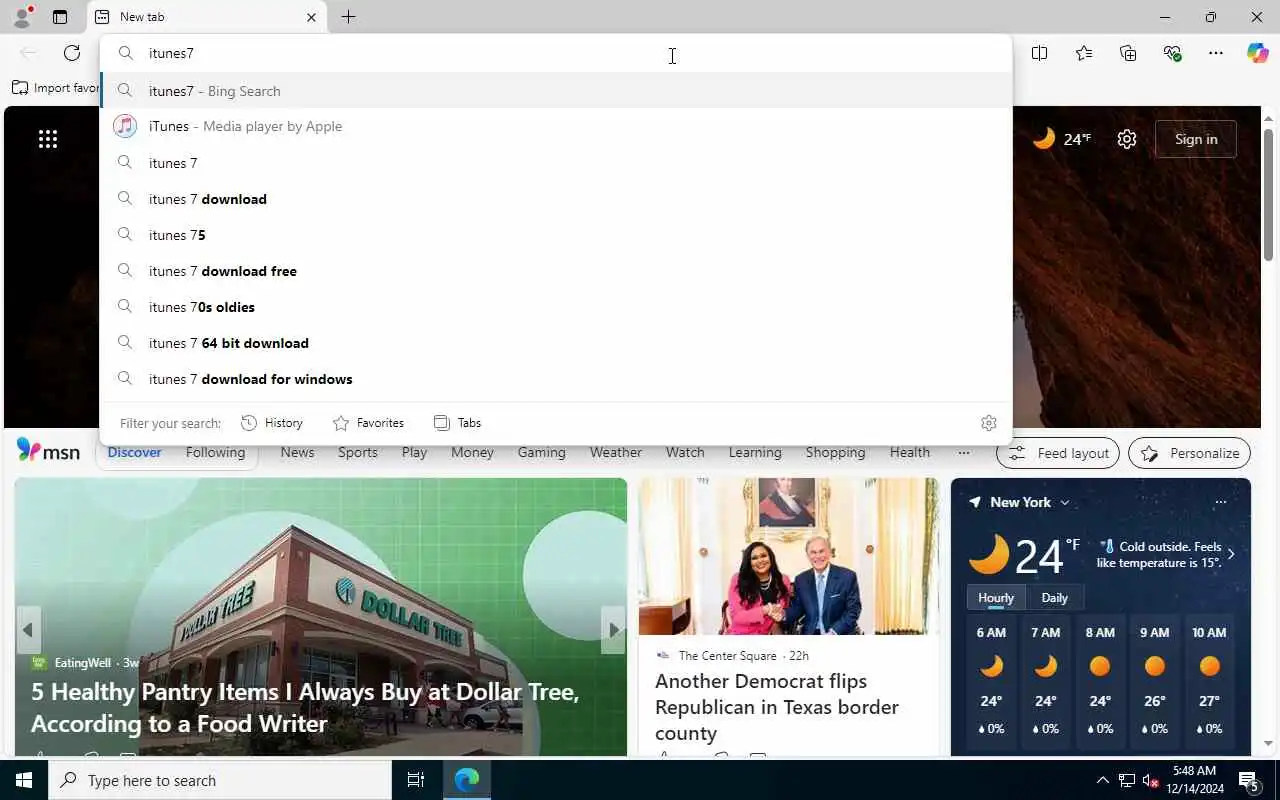Click the Sign in button
Screen dimensions: 1280x800
pos(1196,139)
